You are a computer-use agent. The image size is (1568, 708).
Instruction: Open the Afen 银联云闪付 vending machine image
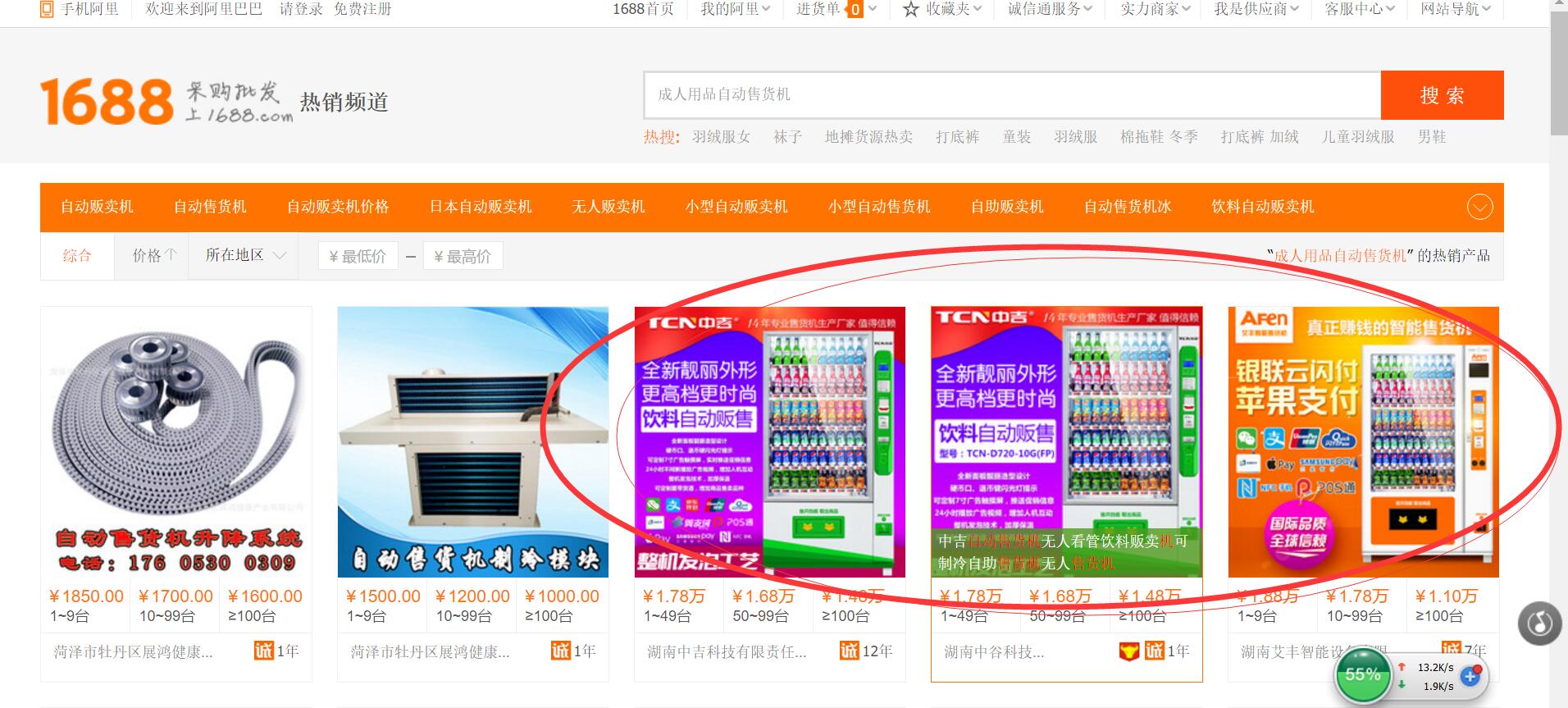click(x=1364, y=442)
